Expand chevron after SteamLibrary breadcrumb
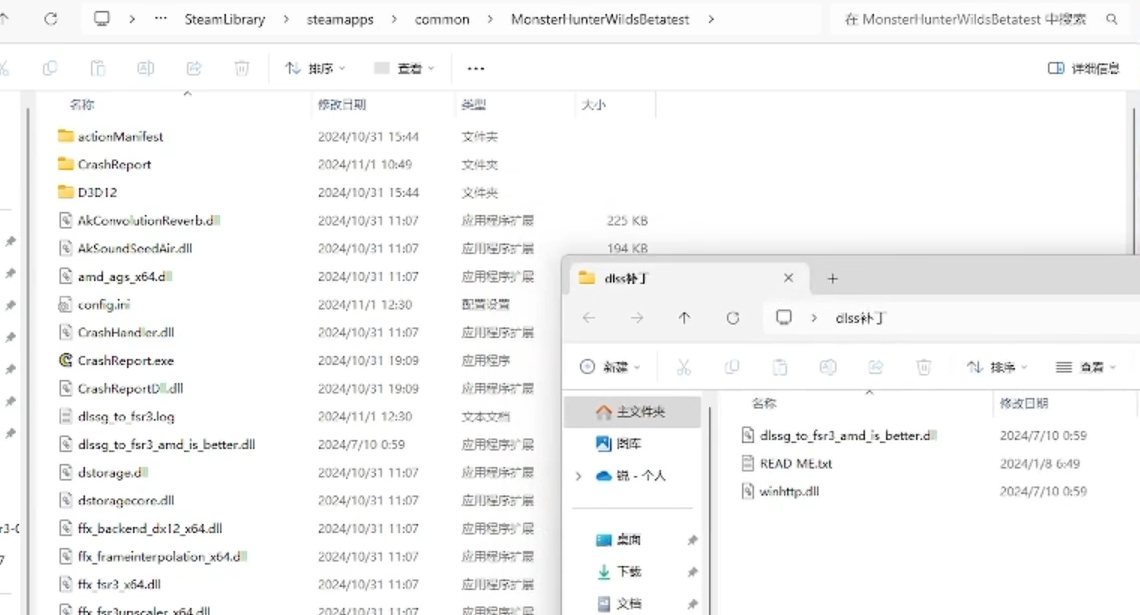Viewport: 1140px width, 615px height. 286,20
